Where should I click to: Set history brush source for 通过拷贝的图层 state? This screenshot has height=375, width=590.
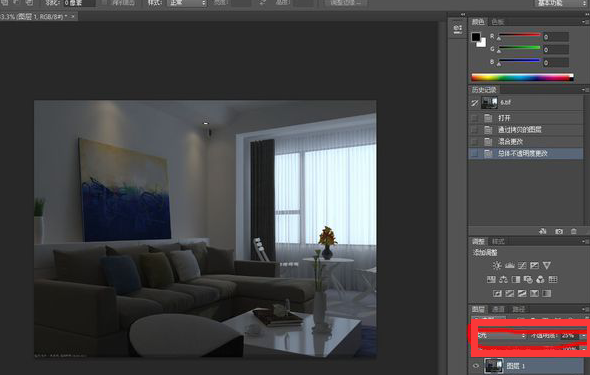[474, 130]
